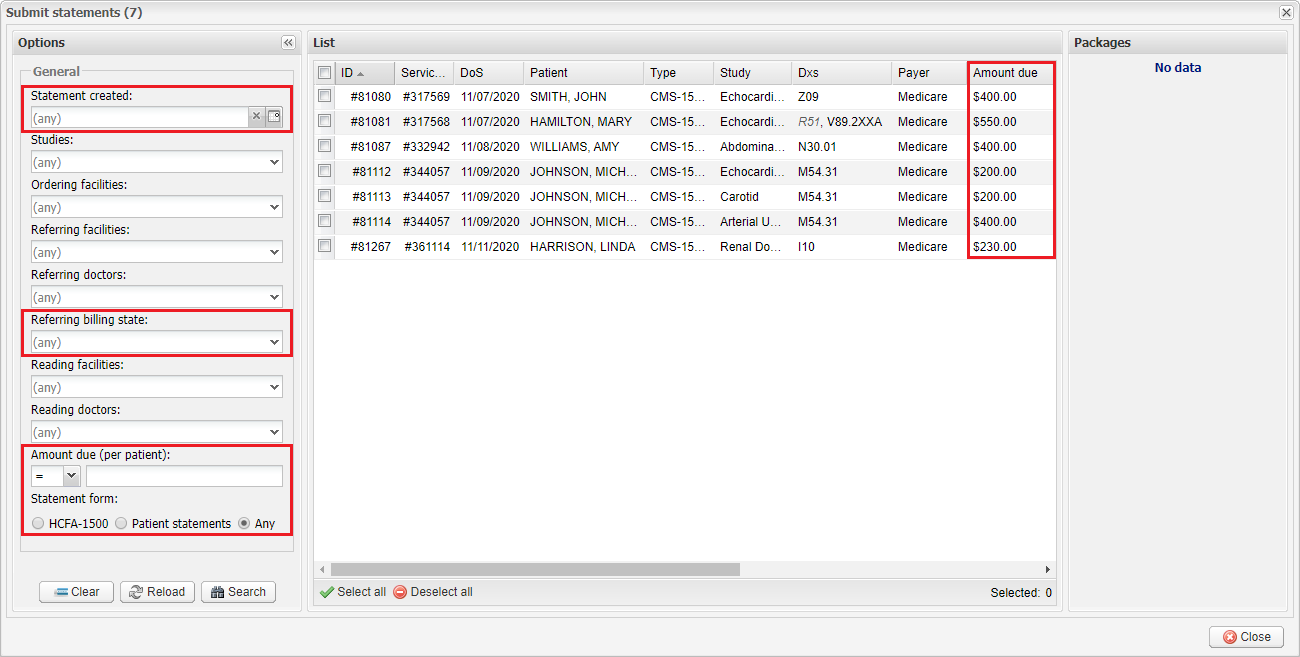Open the Studies dropdown
1300x657 pixels.
coord(274,162)
